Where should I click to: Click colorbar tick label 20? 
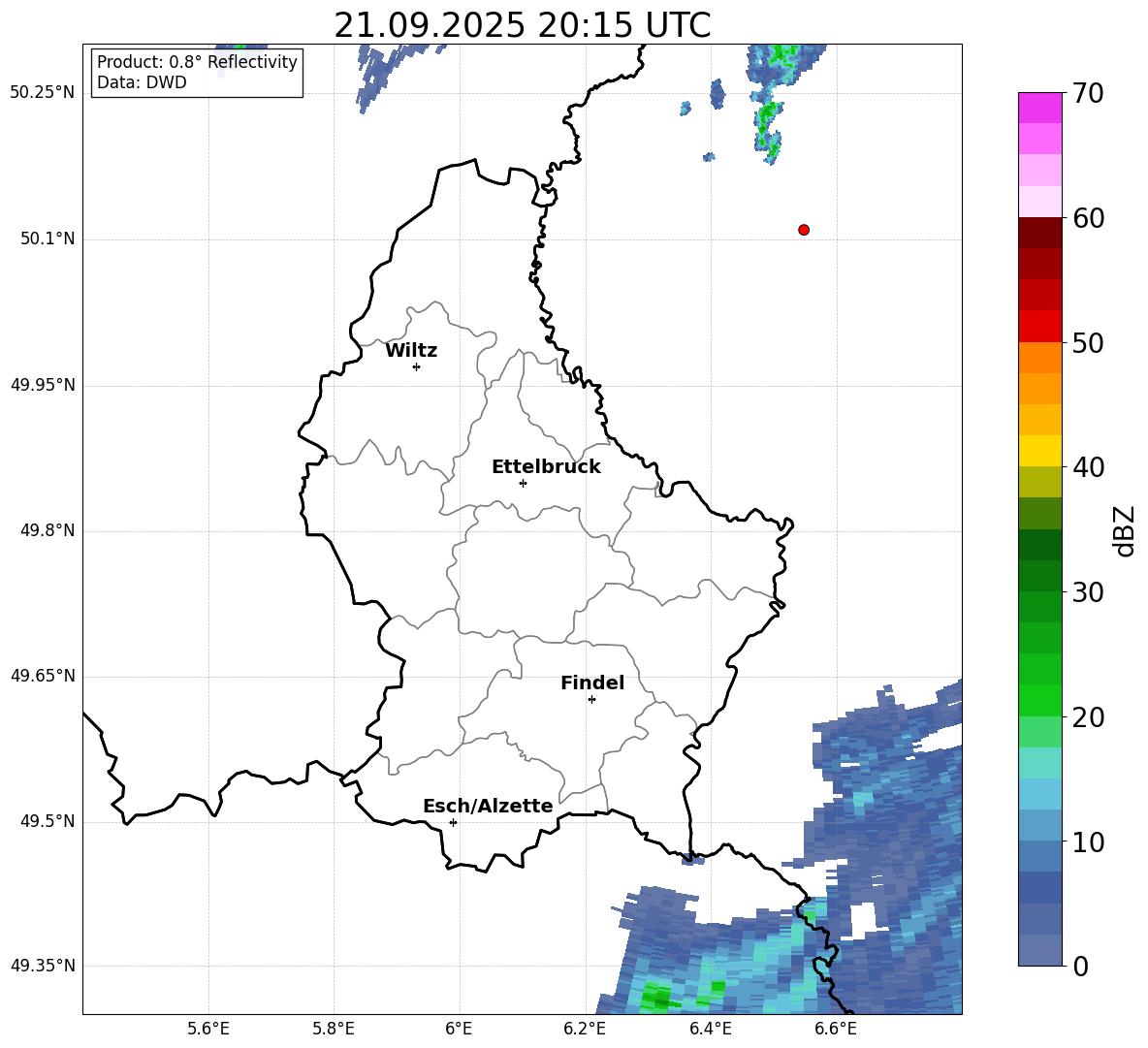tap(1088, 717)
